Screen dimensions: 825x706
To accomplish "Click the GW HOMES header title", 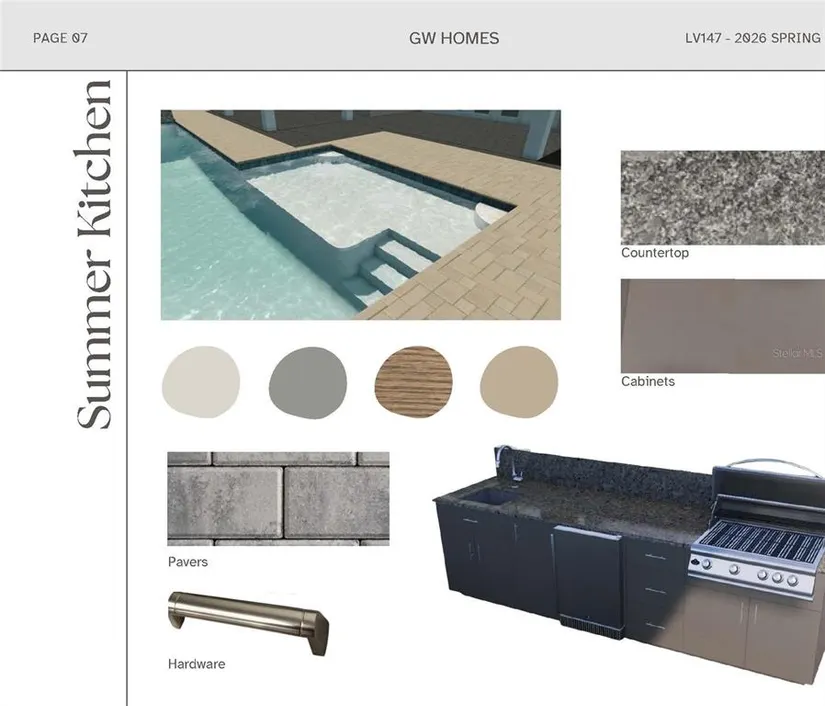I will [454, 39].
